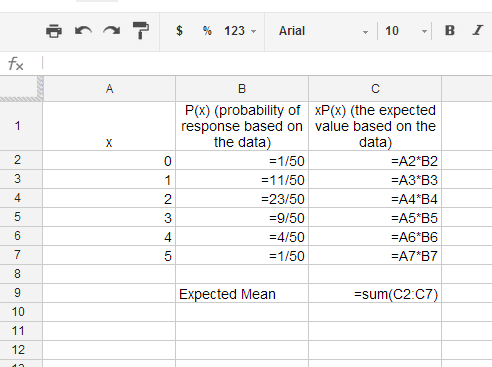The width and height of the screenshot is (492, 367).
Task: Click into the formula bar
Action: point(267,63)
